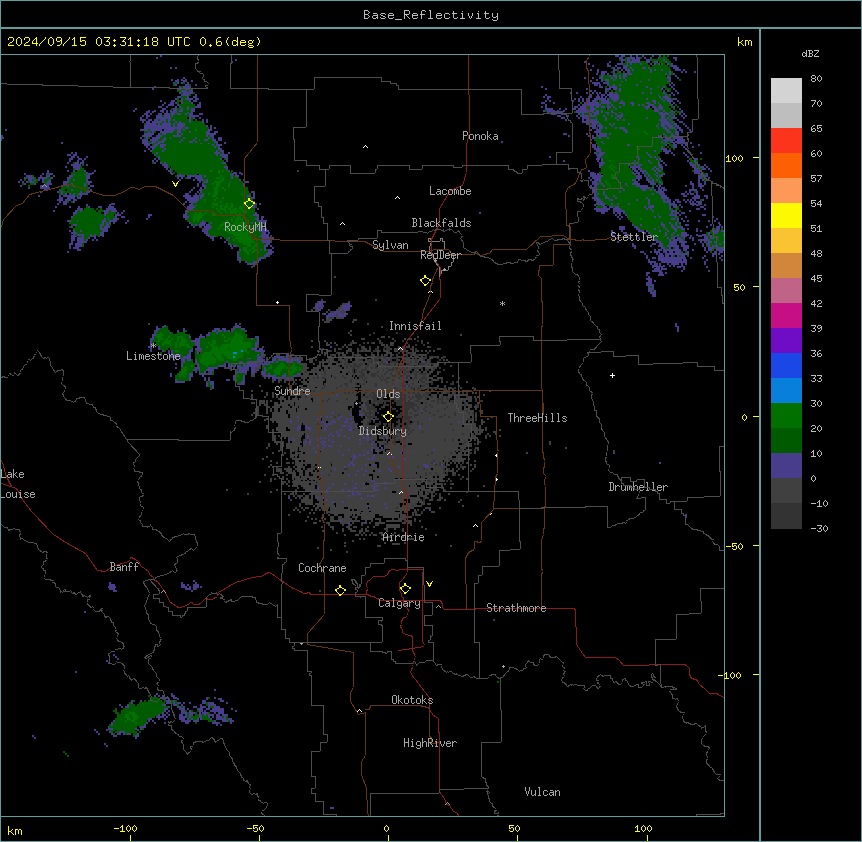Select the blue 36-33 dBZ legend swatch
This screenshot has width=862, height=842.
786,365
